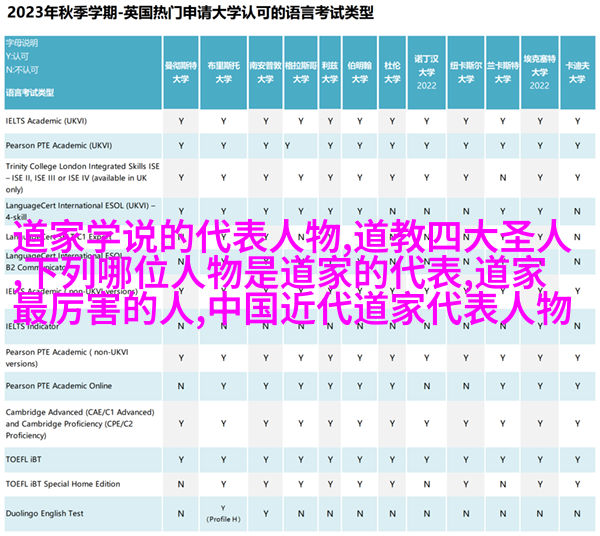Image resolution: width=600 pixels, height=536 pixels.
Task: Click 'Pearson PTE Academic ( non-UKVI versions)' row label
Action: [x=67, y=358]
